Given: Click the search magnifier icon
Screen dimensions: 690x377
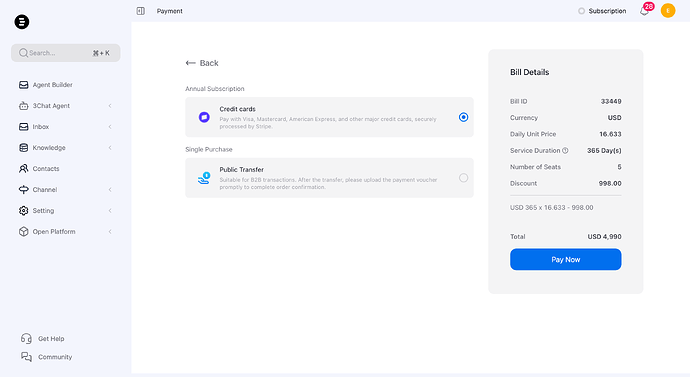Looking at the screenshot, I should (23, 53).
